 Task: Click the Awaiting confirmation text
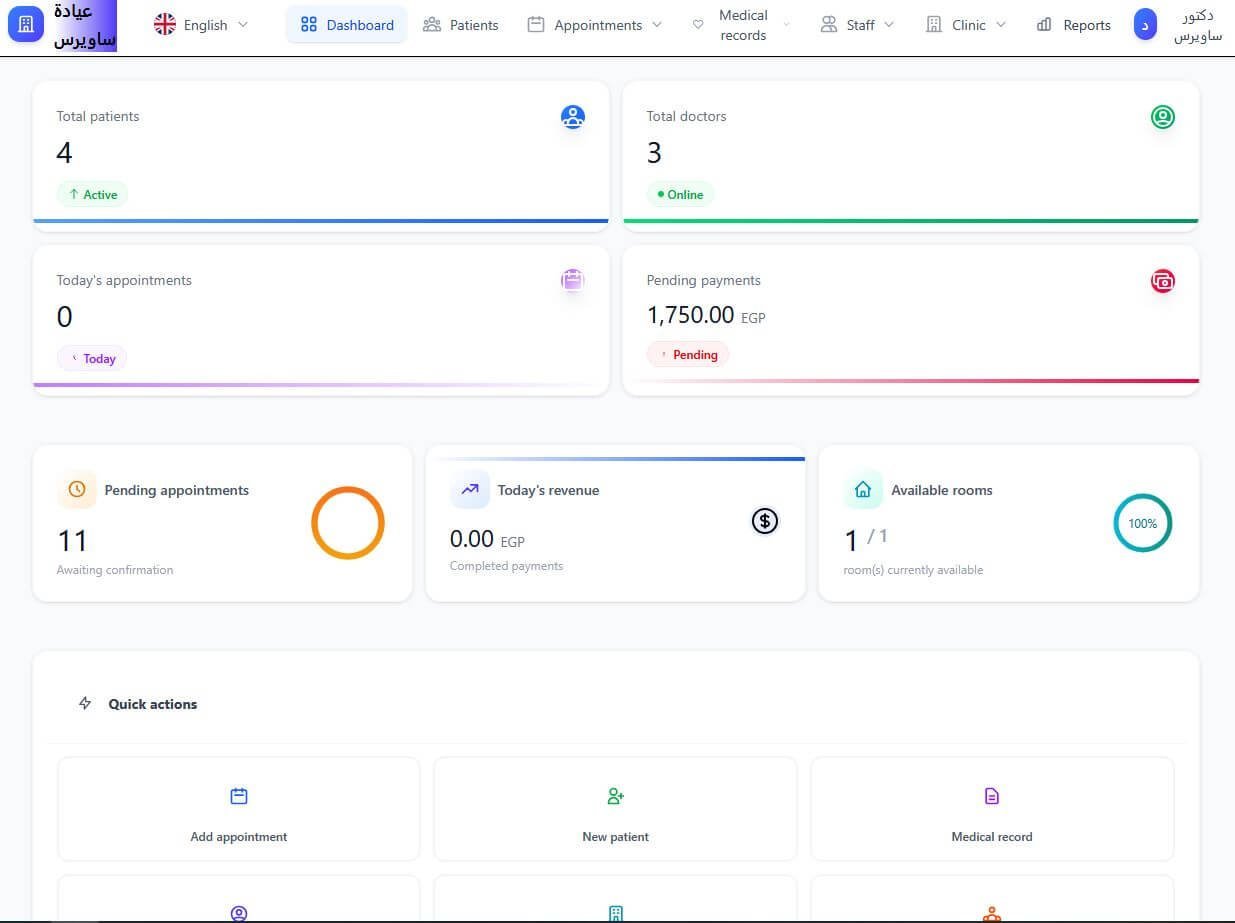[x=115, y=570]
